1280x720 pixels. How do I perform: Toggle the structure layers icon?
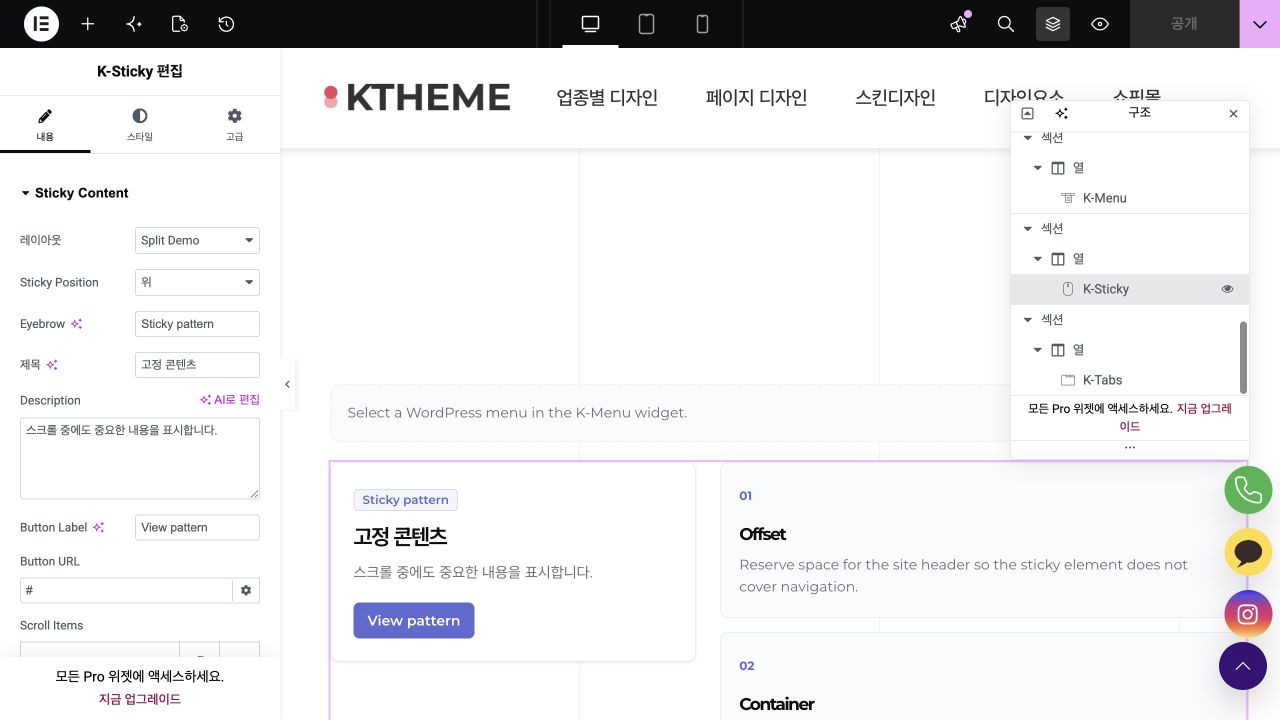[x=1053, y=24]
